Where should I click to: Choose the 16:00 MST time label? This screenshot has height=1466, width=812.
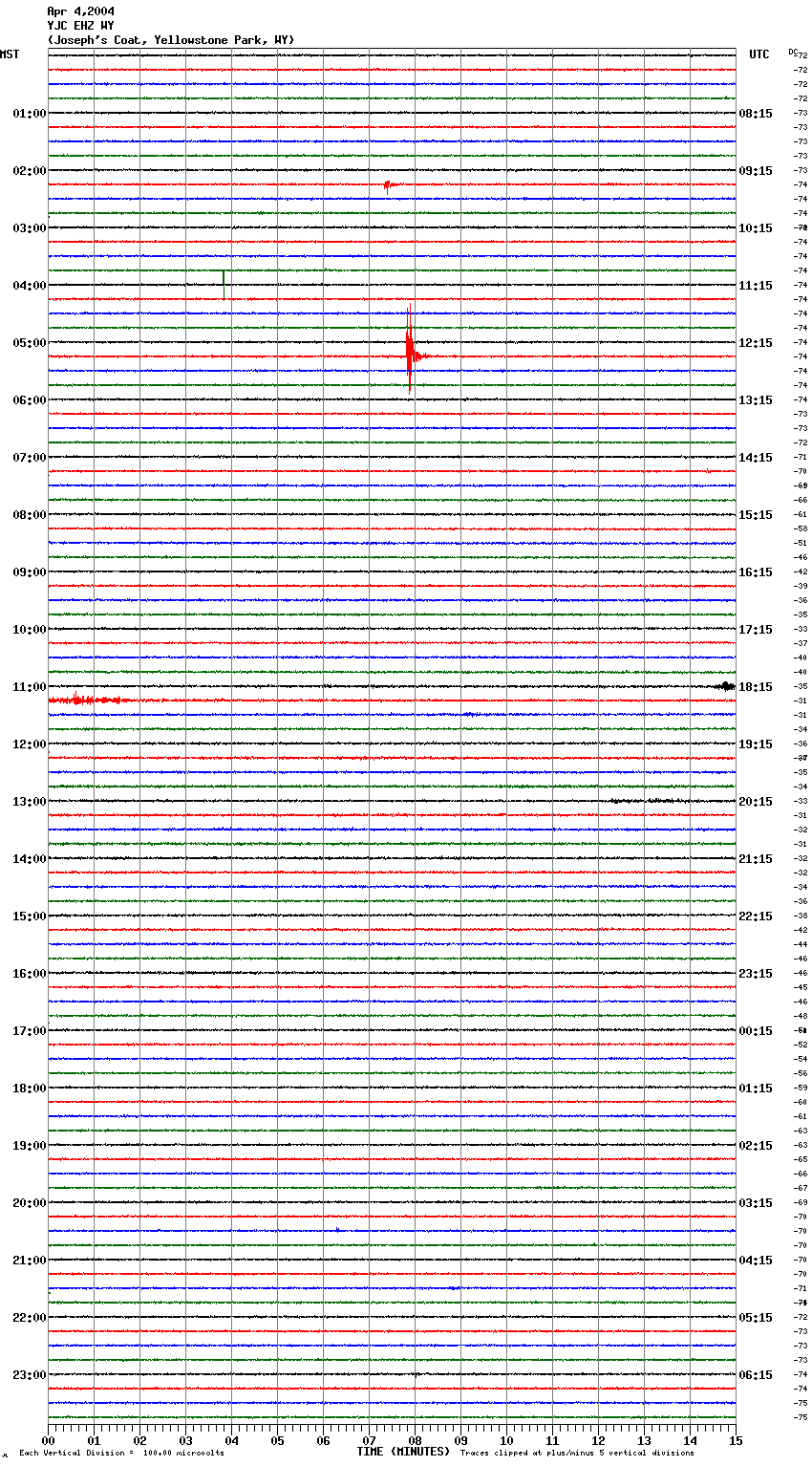tap(30, 974)
